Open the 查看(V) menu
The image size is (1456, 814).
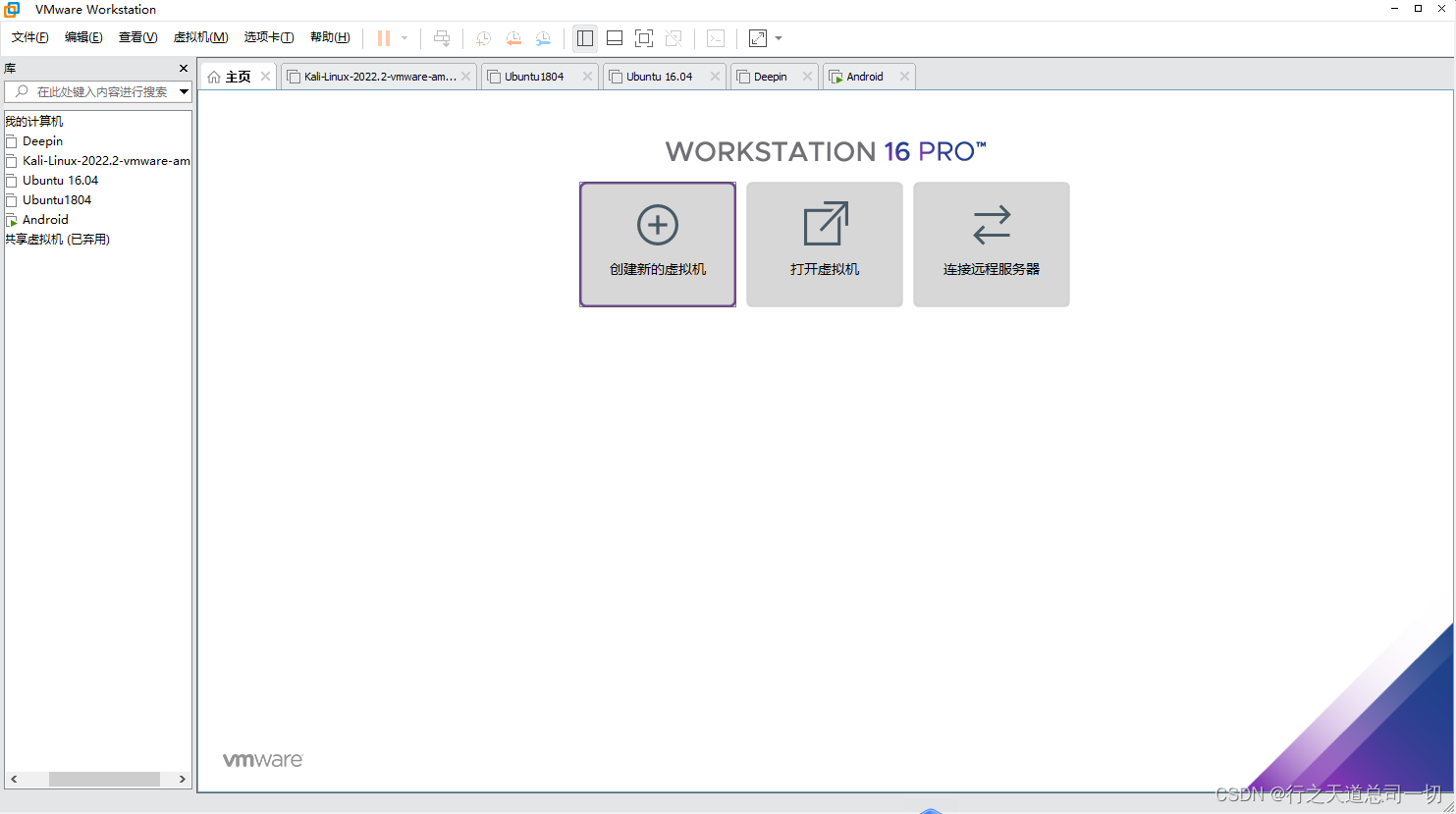point(137,37)
